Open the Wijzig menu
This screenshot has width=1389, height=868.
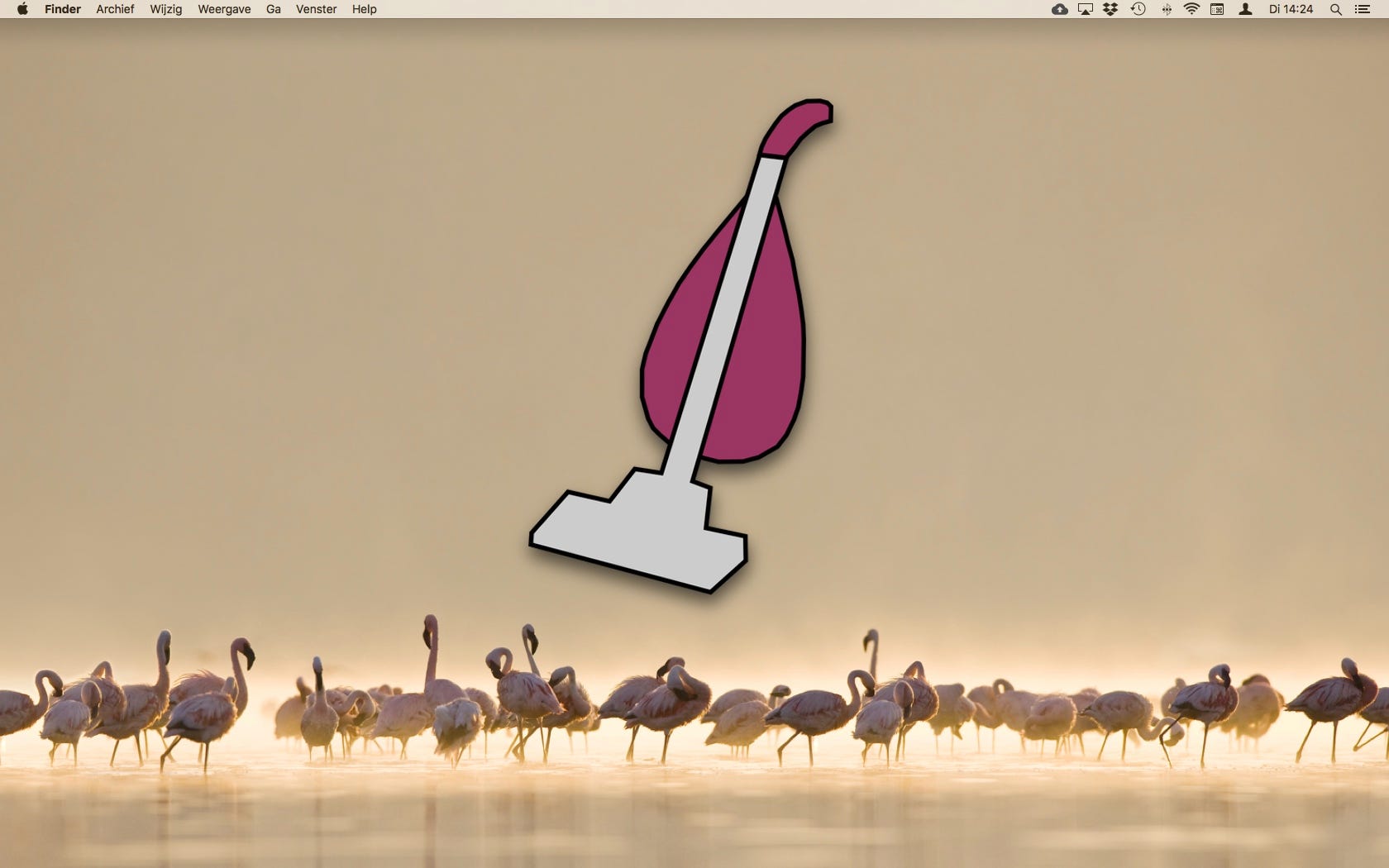[x=165, y=9]
